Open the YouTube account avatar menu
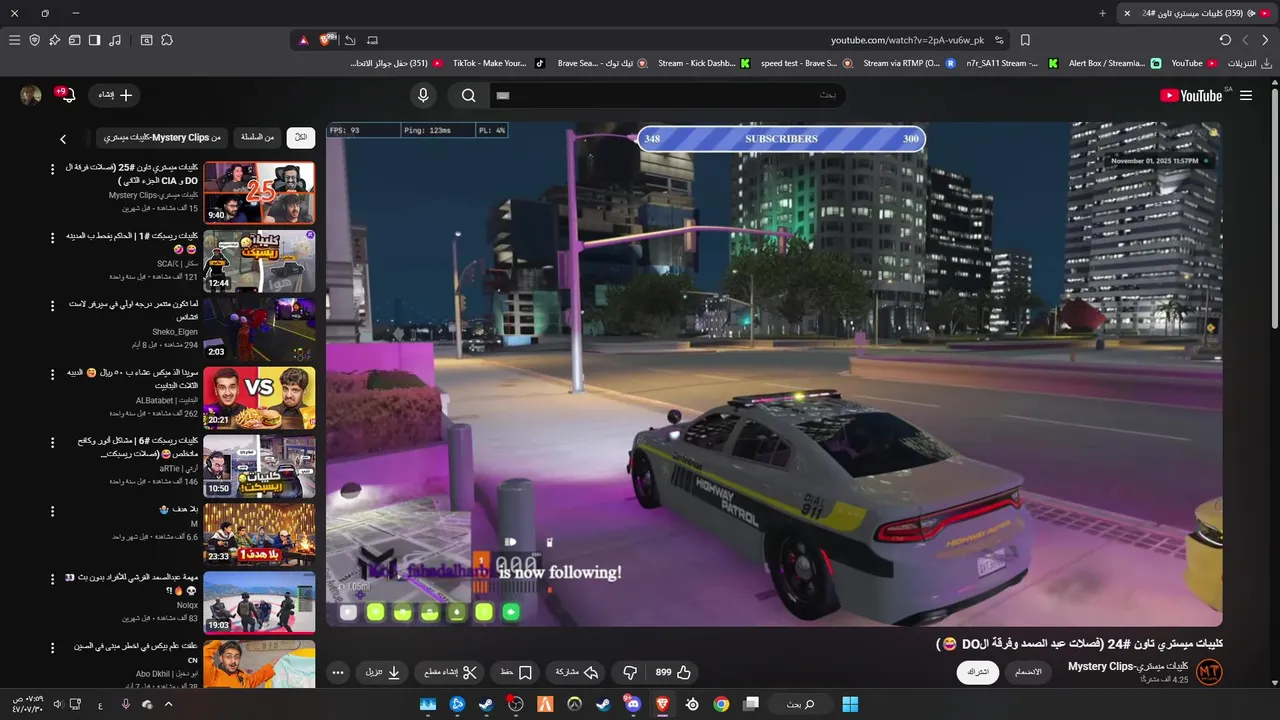This screenshot has height=720, width=1280. pos(31,95)
